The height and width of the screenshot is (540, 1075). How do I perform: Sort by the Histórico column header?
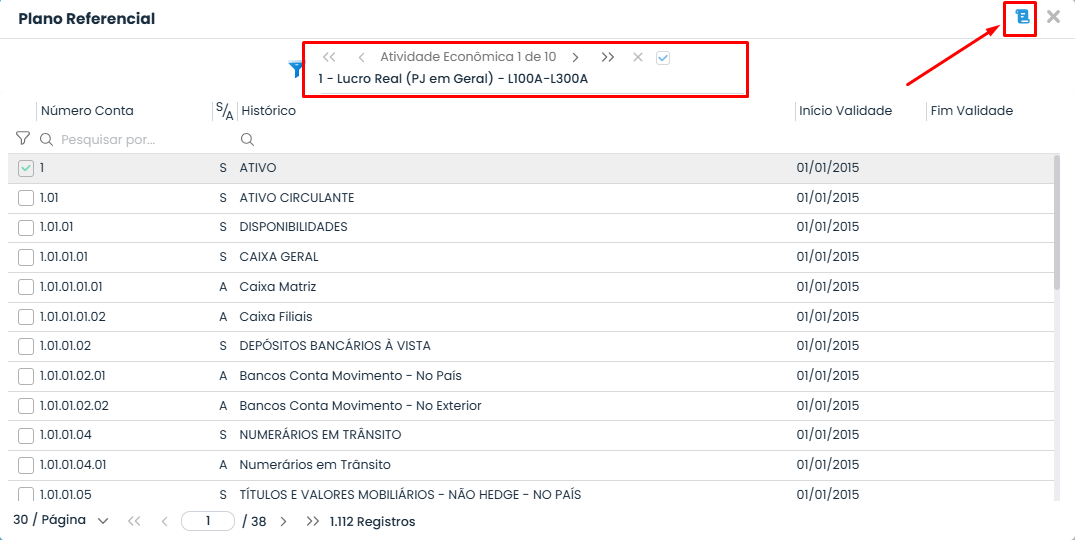(269, 110)
